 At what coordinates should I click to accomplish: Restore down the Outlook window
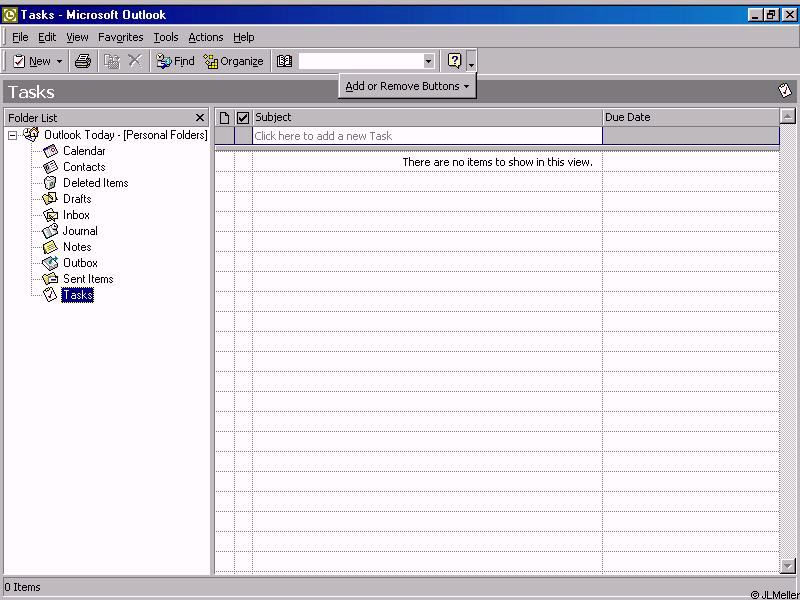coord(771,15)
